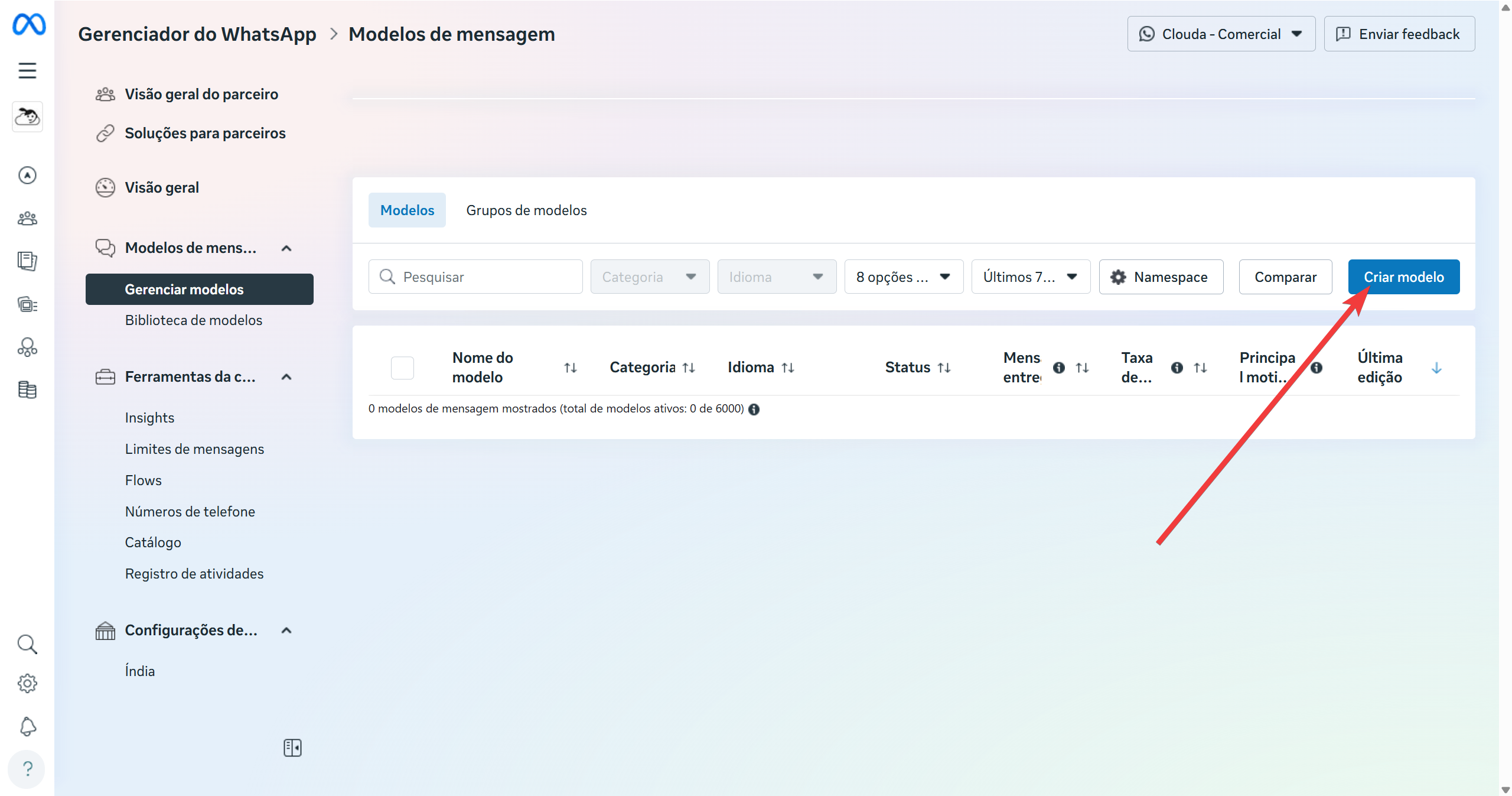Open Índia under Configurações
Screen dimensions: 1512x796
[139, 671]
